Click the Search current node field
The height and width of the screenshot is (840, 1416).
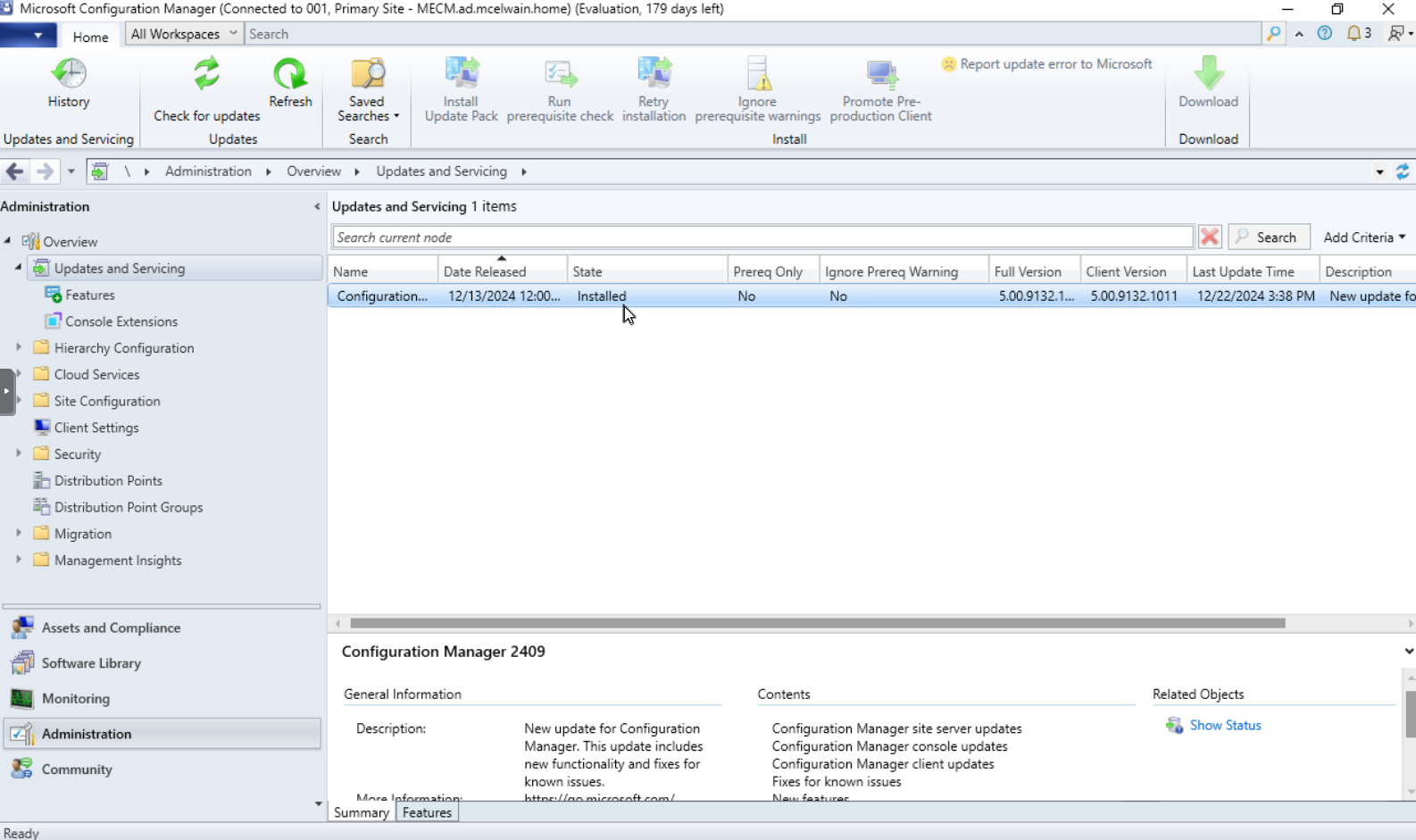click(x=762, y=237)
